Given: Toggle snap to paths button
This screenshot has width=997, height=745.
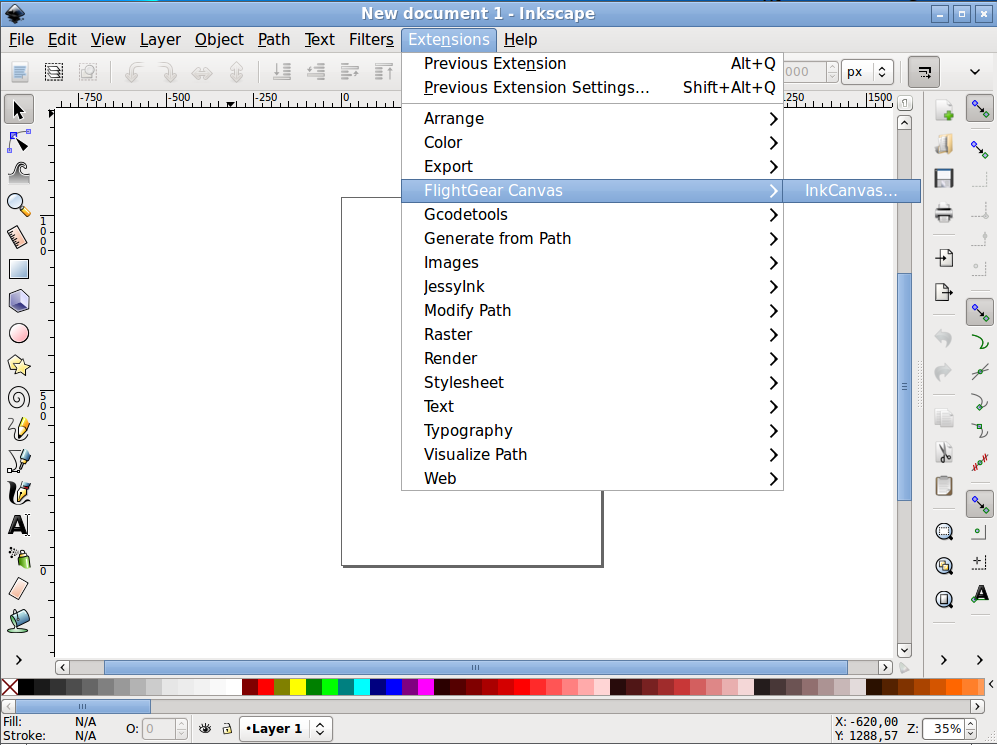Looking at the screenshot, I should [x=980, y=342].
